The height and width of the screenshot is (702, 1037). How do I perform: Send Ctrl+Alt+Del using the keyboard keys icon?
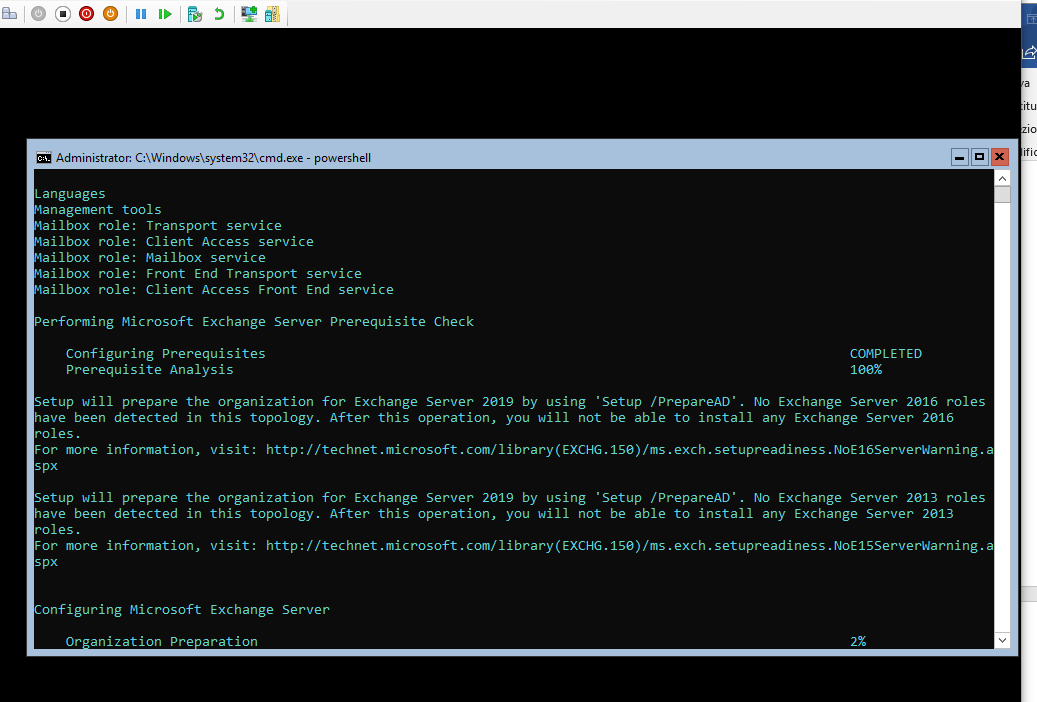pyautogui.click(x=9, y=13)
